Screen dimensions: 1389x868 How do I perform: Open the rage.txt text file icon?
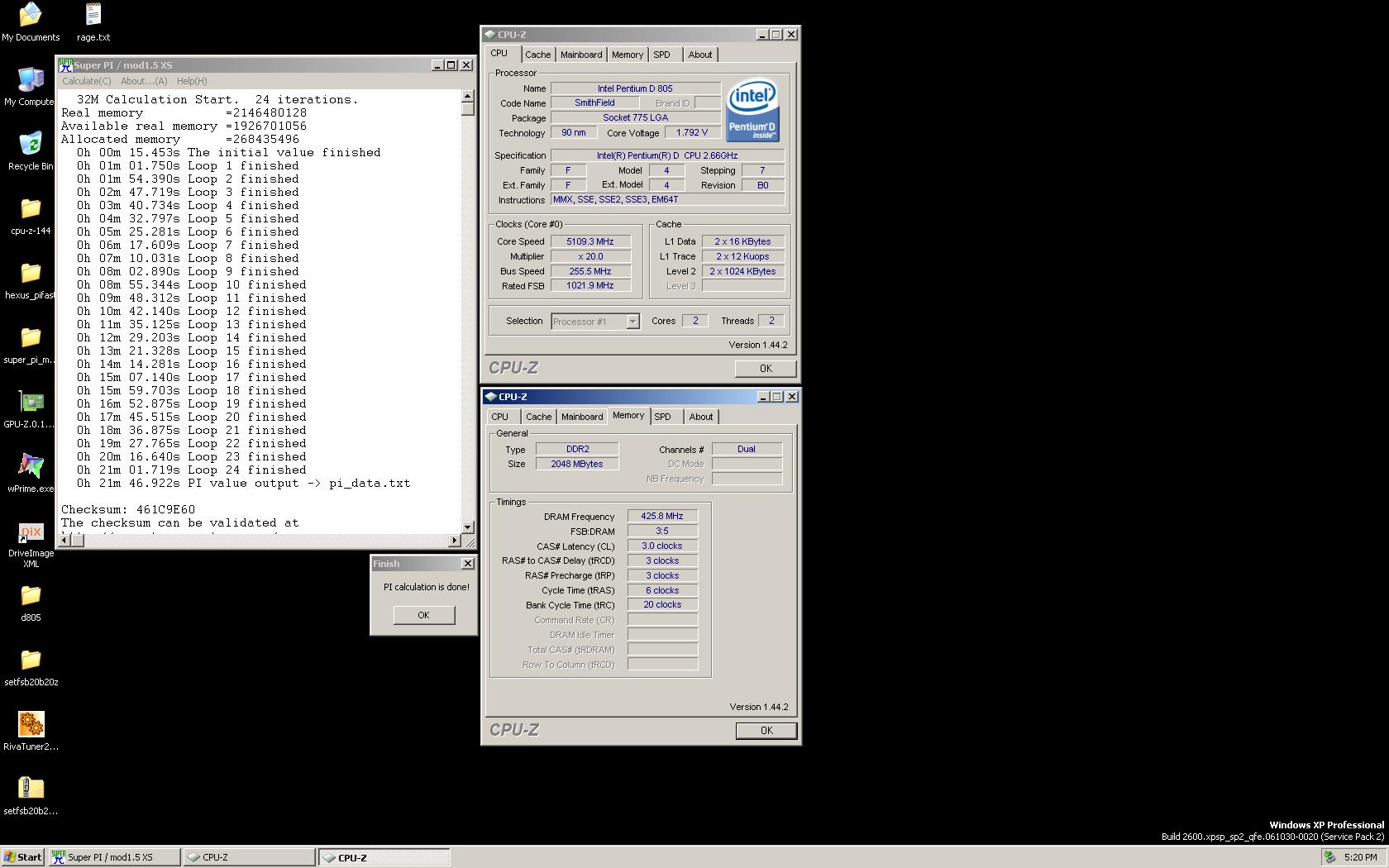[93, 22]
